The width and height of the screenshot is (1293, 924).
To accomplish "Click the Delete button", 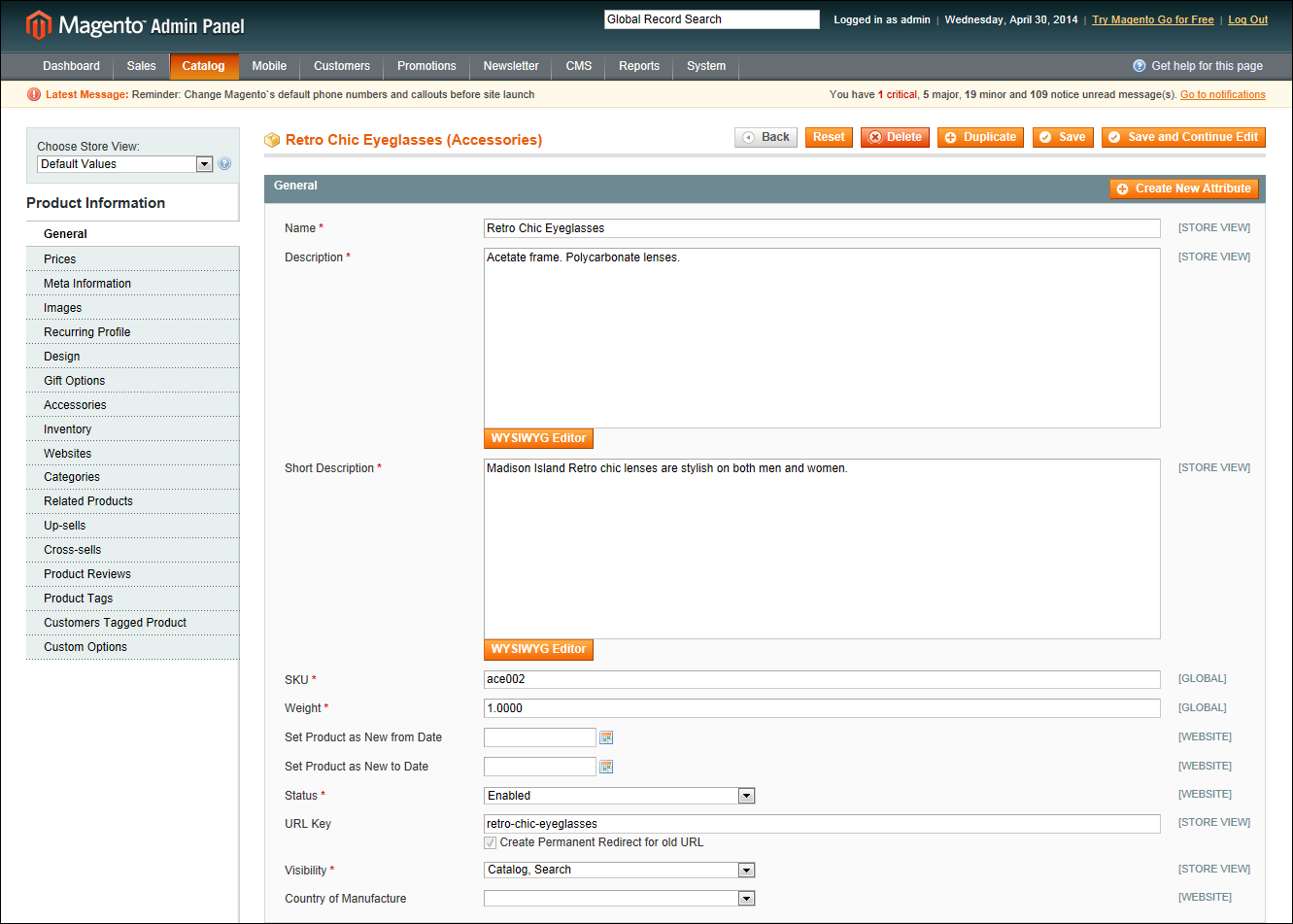I will [x=895, y=137].
